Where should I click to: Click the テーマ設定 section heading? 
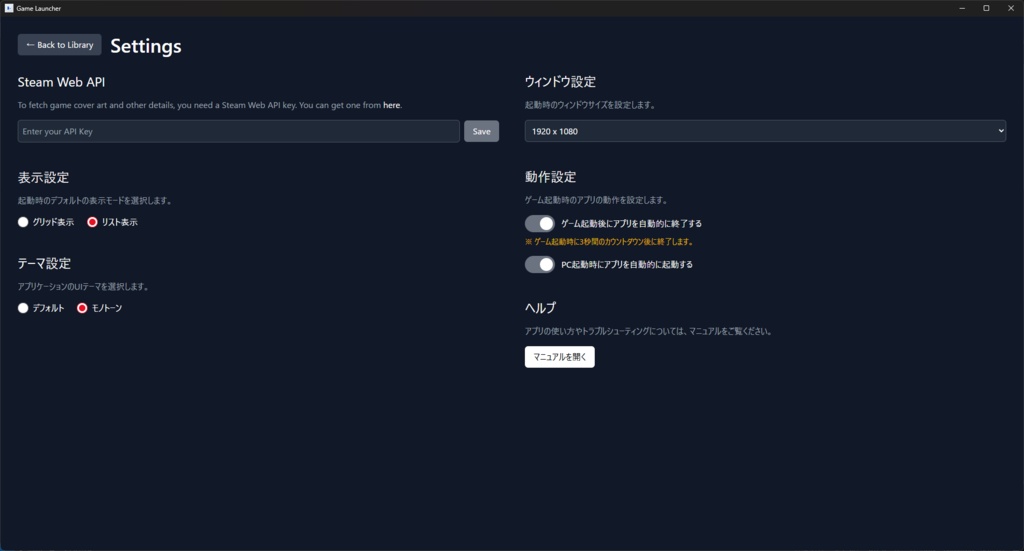click(44, 264)
